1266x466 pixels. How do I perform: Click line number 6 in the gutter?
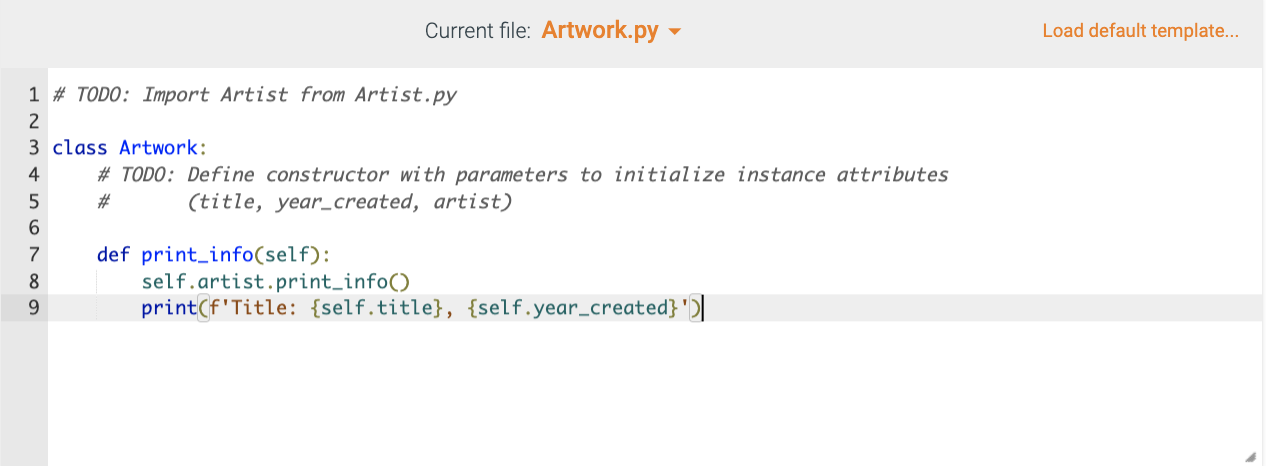[x=33, y=228]
